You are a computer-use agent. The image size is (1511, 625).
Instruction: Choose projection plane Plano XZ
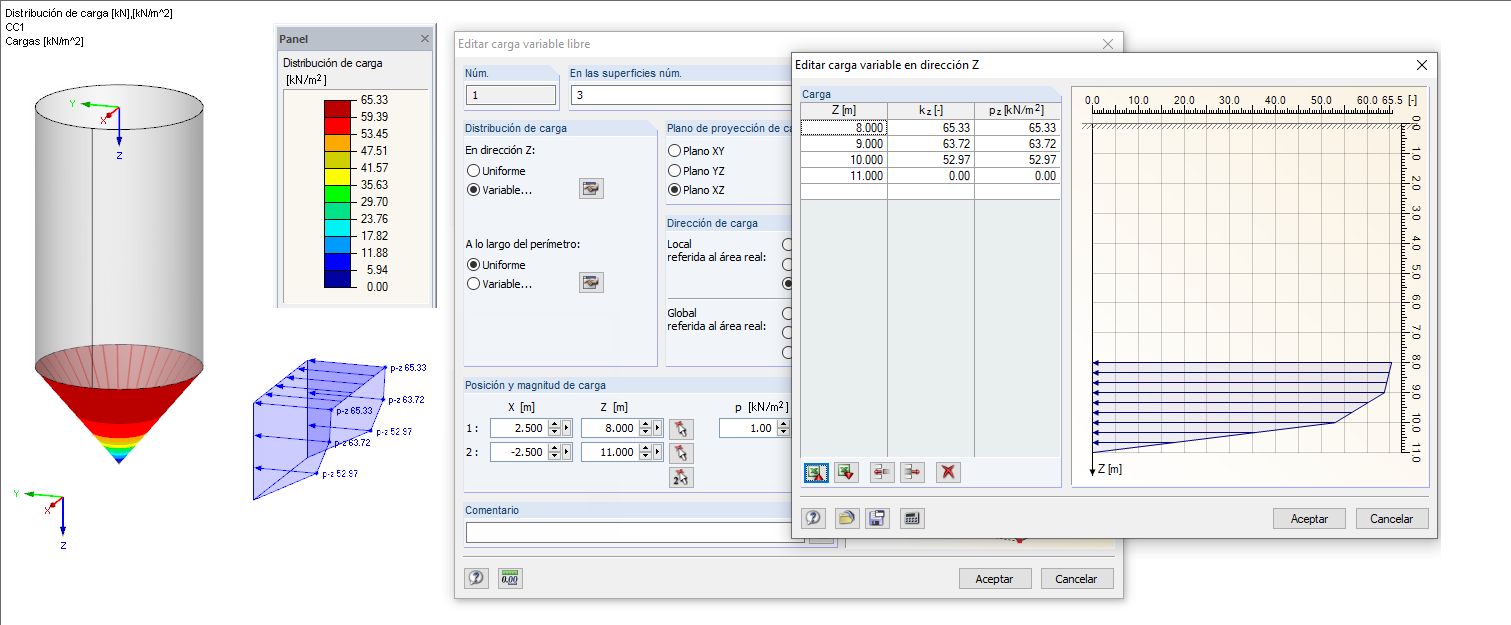pyautogui.click(x=675, y=190)
